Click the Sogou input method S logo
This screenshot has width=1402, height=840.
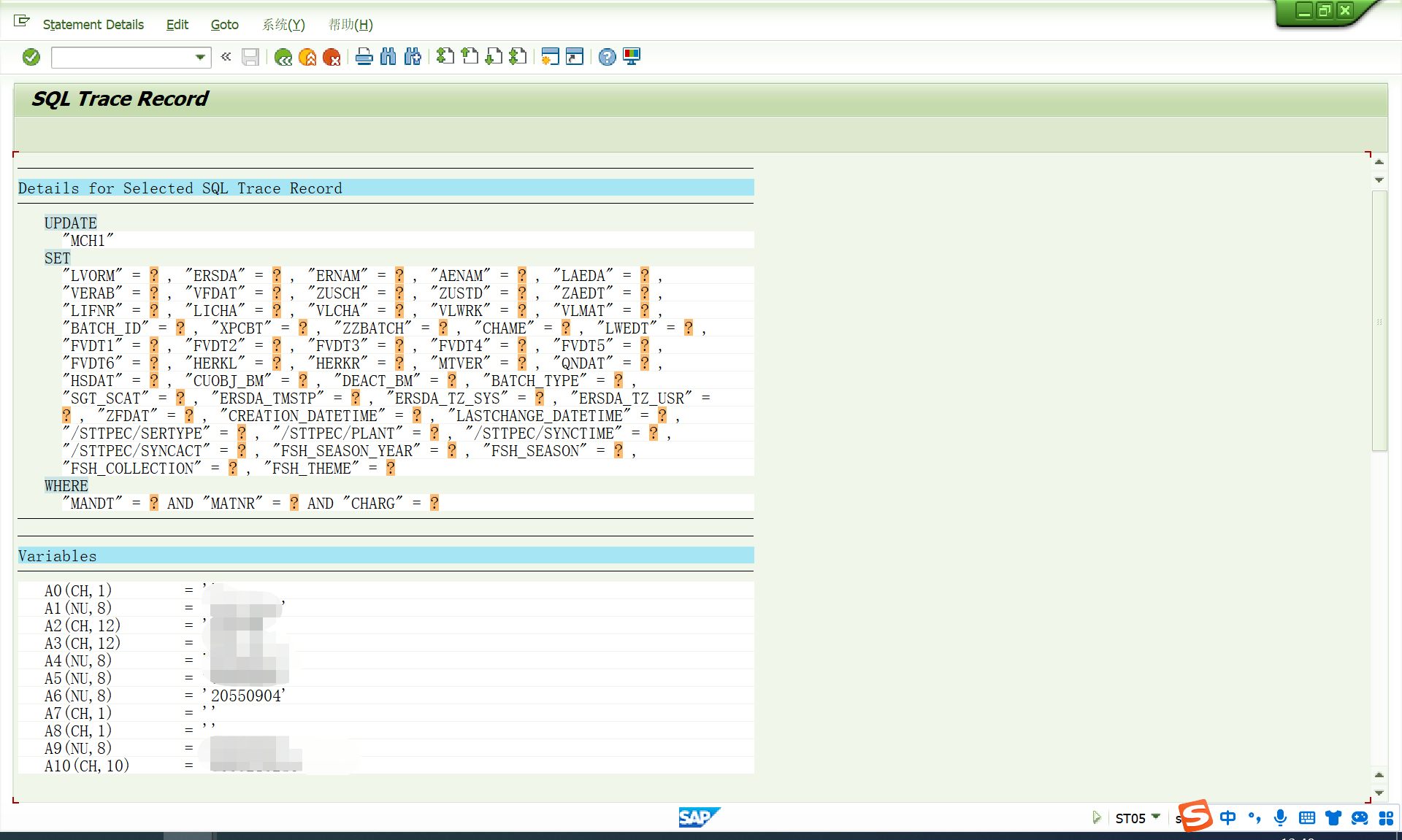click(1195, 816)
